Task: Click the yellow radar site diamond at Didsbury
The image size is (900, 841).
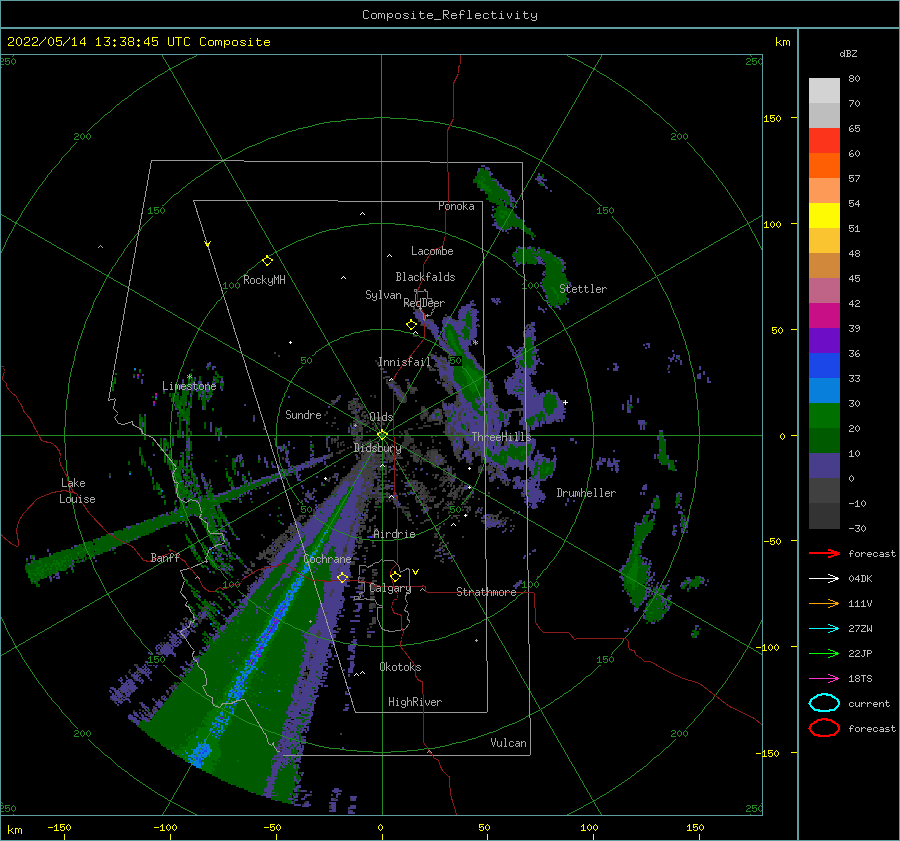Action: tap(382, 435)
